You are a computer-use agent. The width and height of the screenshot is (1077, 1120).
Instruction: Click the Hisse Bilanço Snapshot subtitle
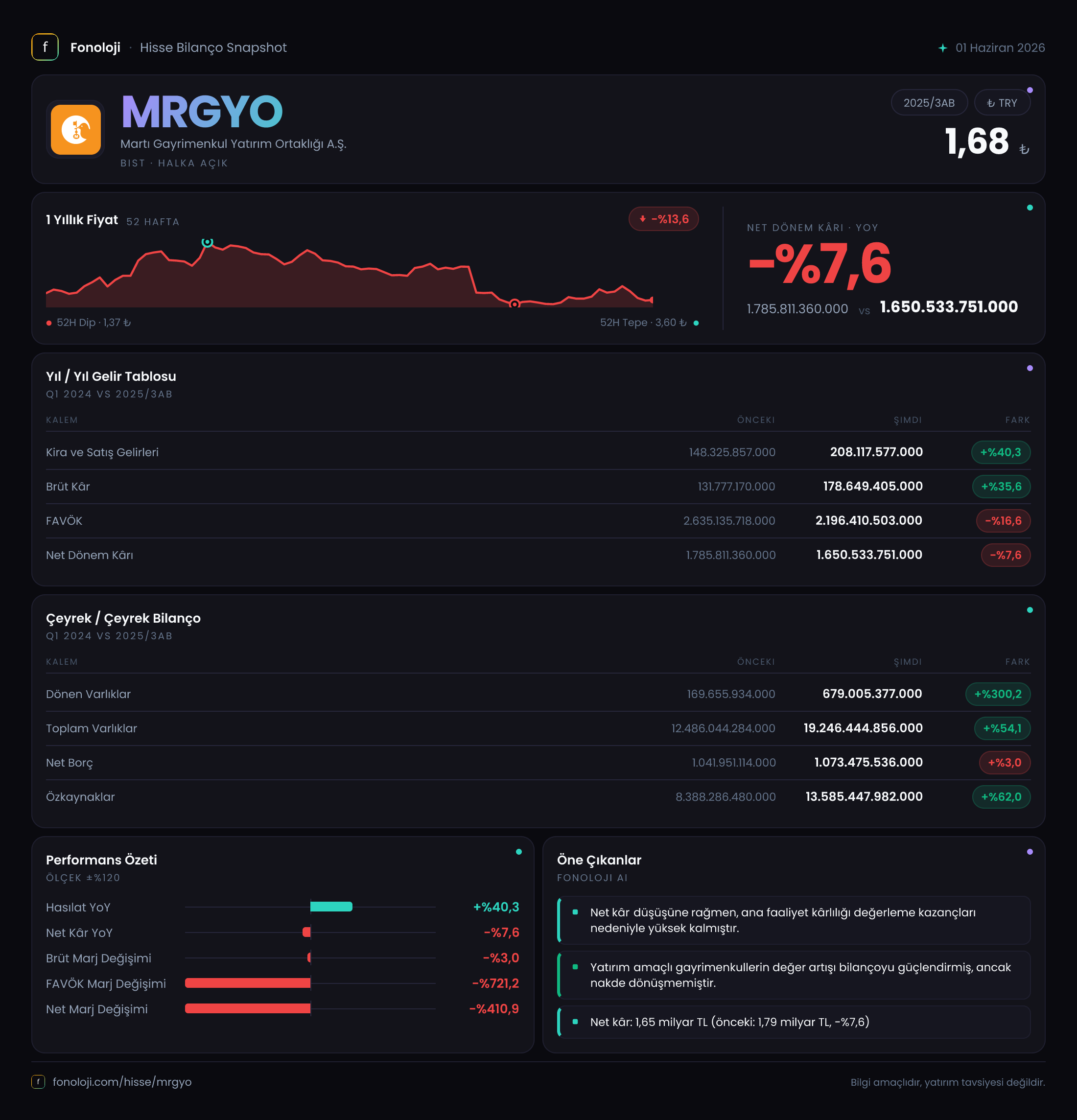click(x=213, y=47)
